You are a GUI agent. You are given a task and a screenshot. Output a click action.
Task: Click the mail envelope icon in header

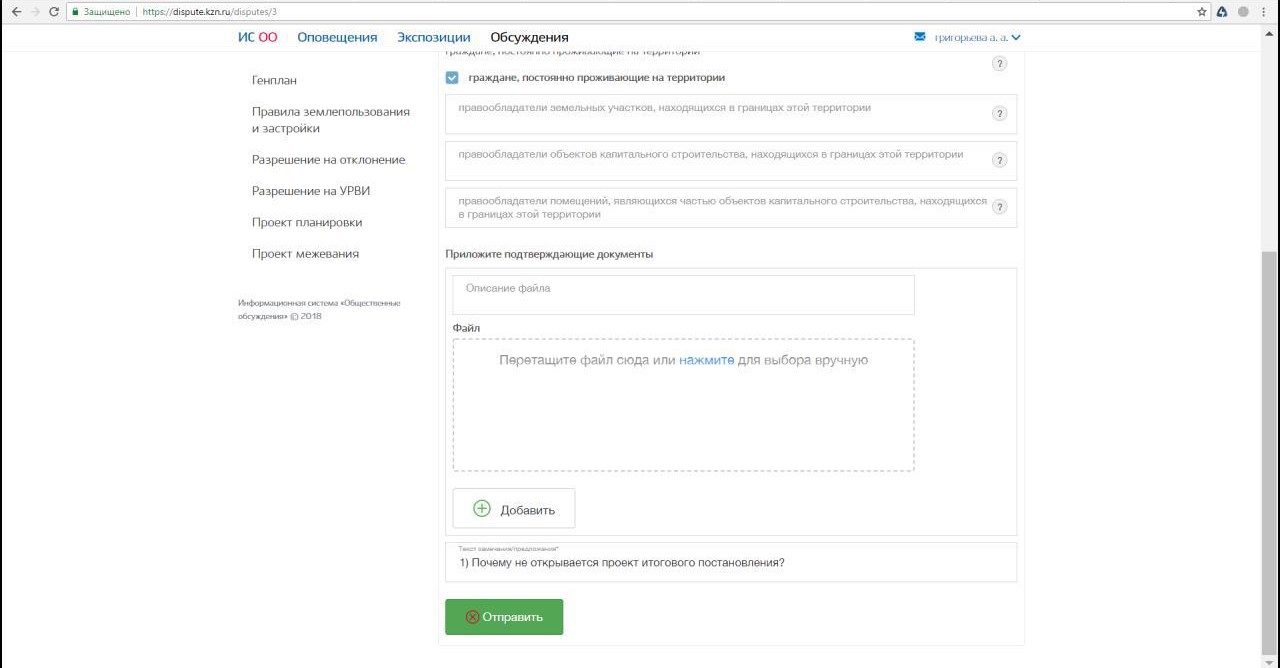pos(920,37)
